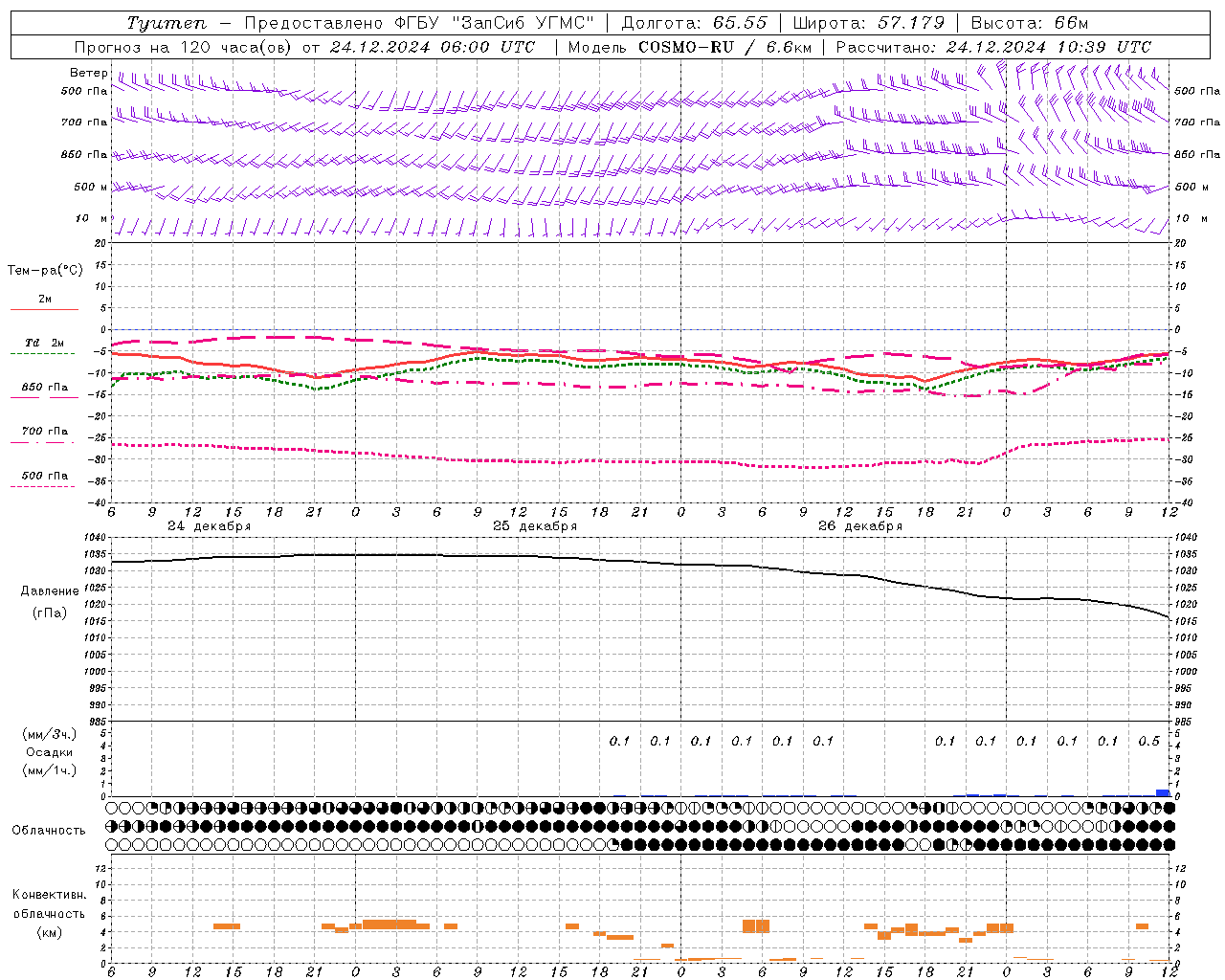
Task: Click the (гПа) unit label under Давление
Action: tap(50, 613)
